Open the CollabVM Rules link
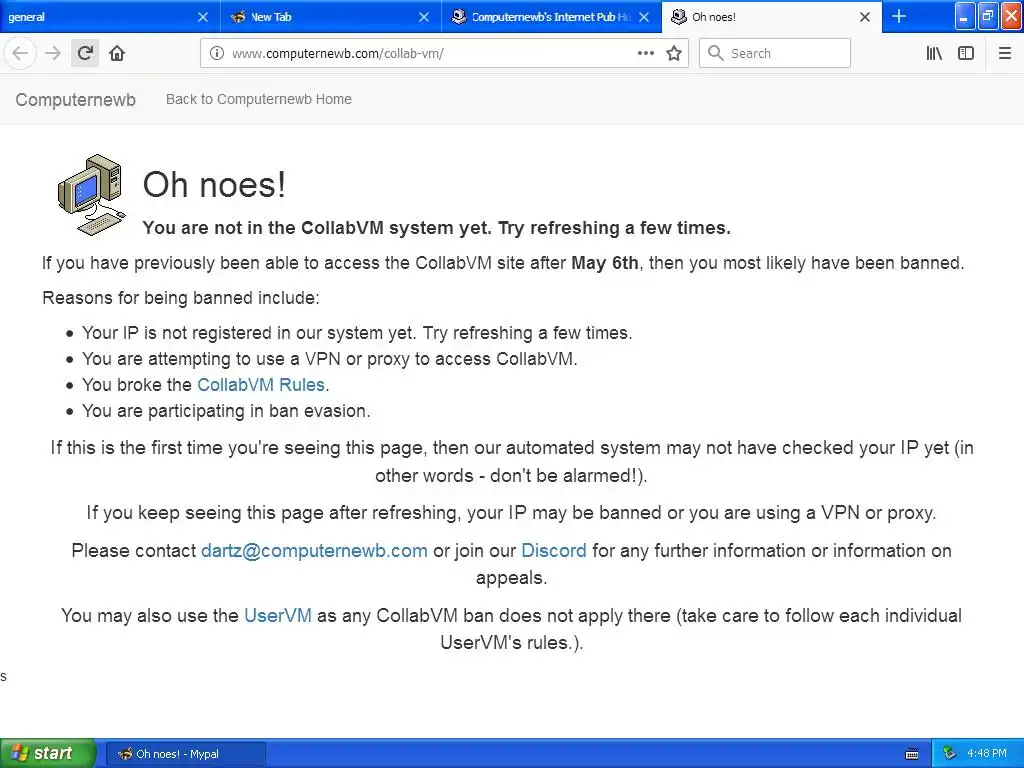This screenshot has height=768, width=1024. [261, 385]
